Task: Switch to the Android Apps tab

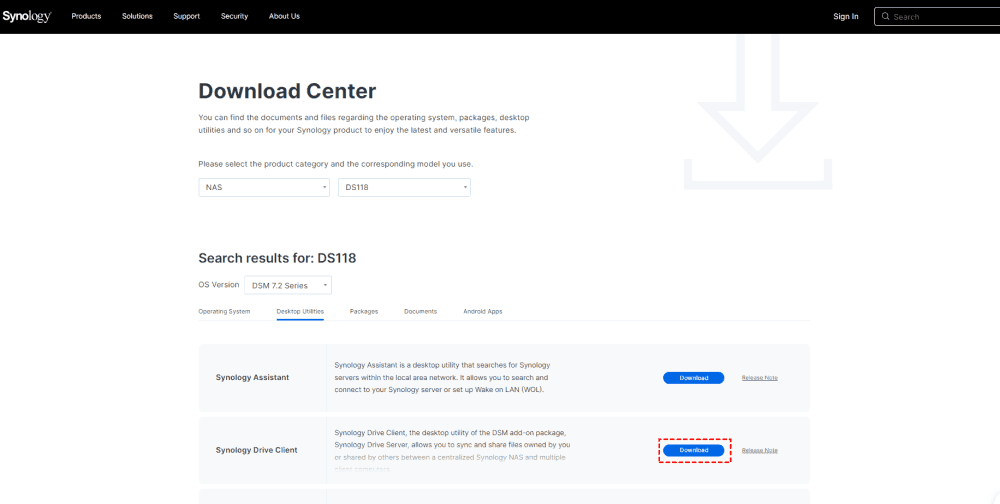Action: point(483,311)
